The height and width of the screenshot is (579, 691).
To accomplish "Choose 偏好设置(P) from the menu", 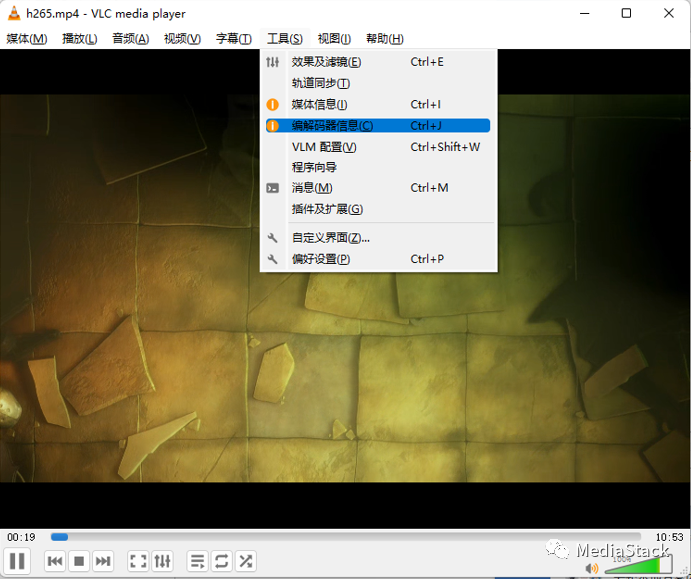I will (321, 259).
